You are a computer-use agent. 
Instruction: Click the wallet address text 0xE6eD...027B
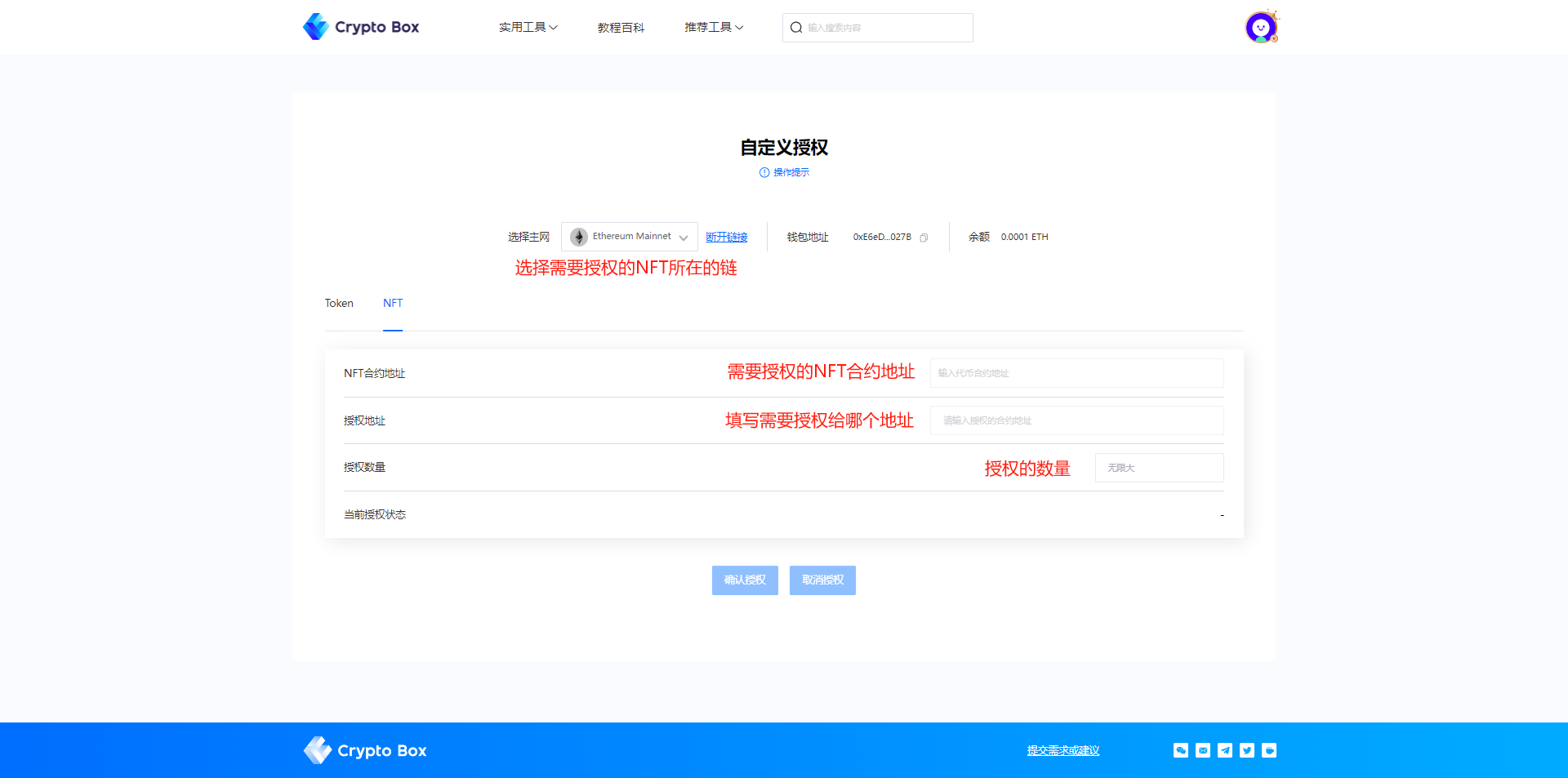coord(882,238)
